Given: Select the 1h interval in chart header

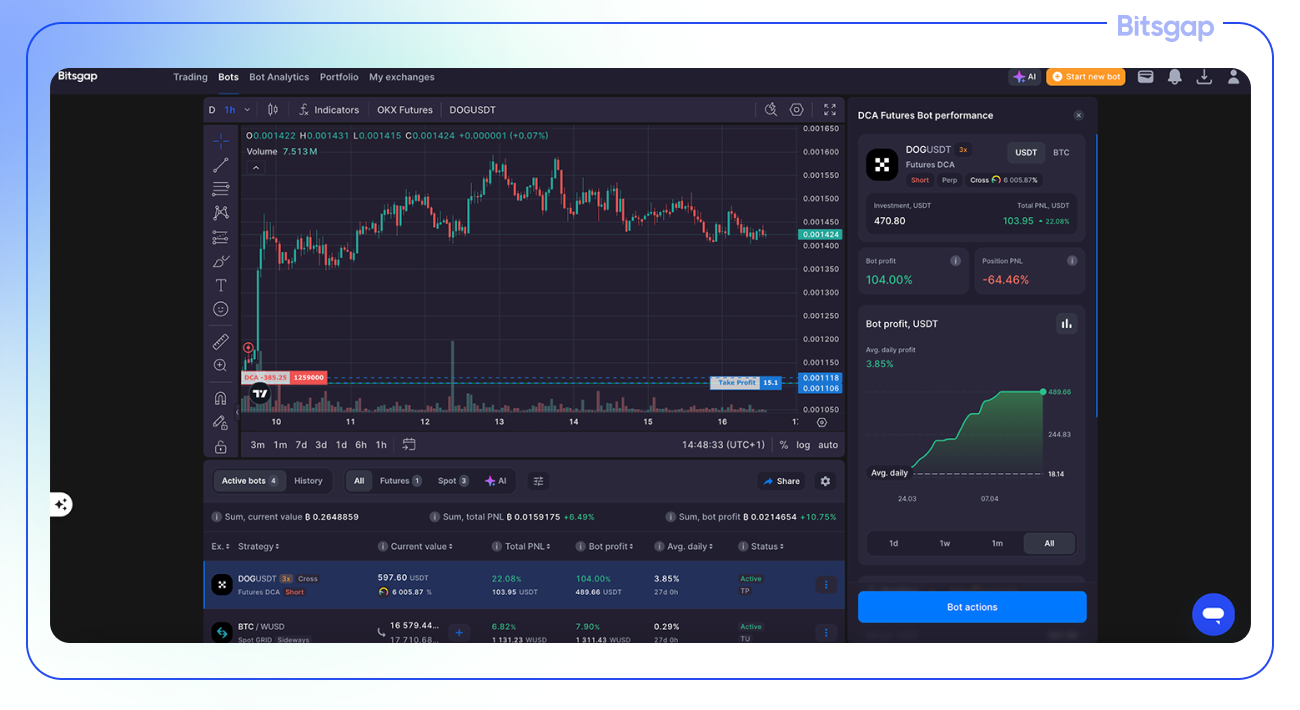Looking at the screenshot, I should point(230,110).
